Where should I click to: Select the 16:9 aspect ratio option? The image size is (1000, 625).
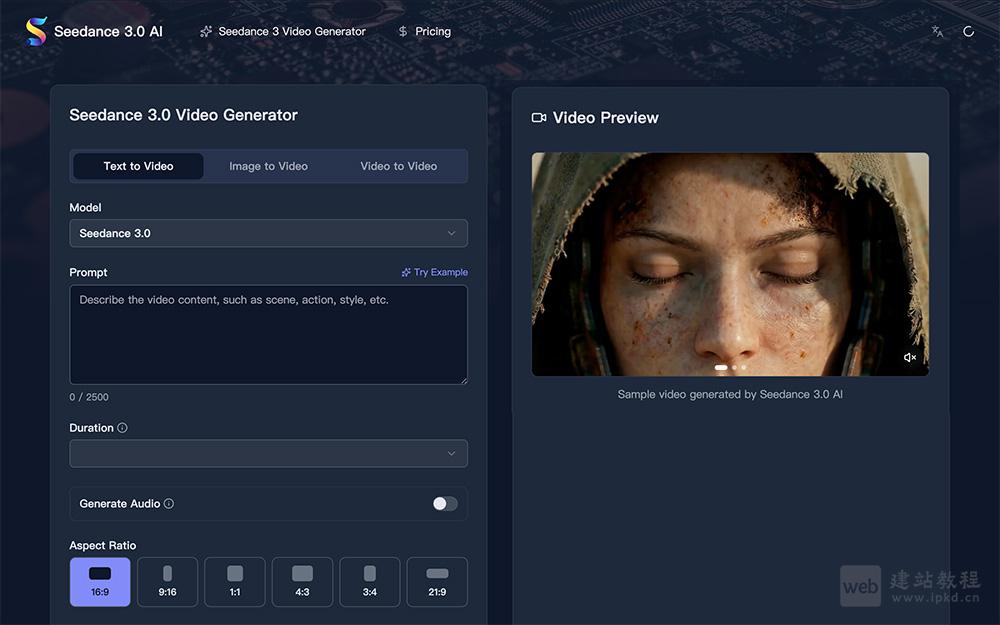point(100,581)
